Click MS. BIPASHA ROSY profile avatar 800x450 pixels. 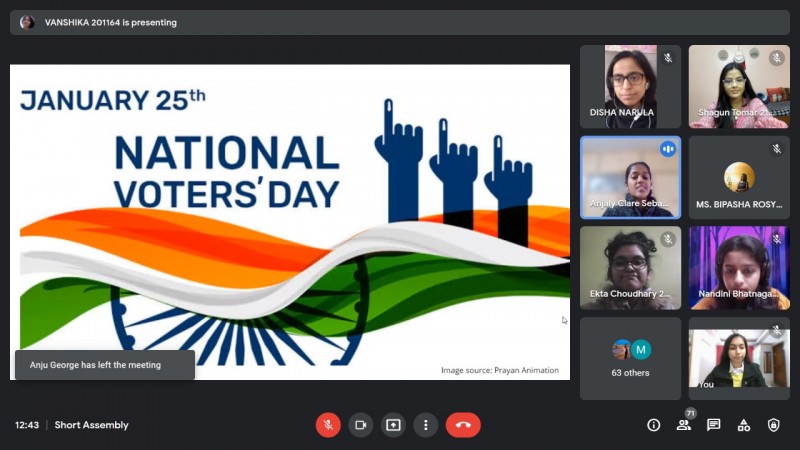click(739, 177)
